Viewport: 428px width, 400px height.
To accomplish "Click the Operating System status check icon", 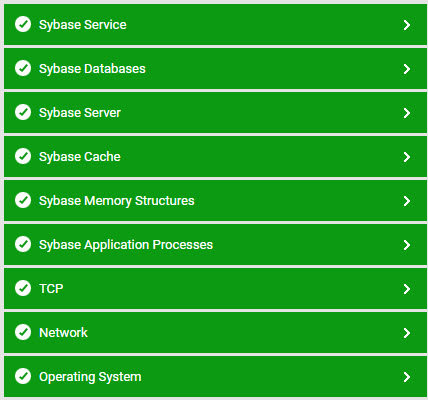I will tap(23, 376).
